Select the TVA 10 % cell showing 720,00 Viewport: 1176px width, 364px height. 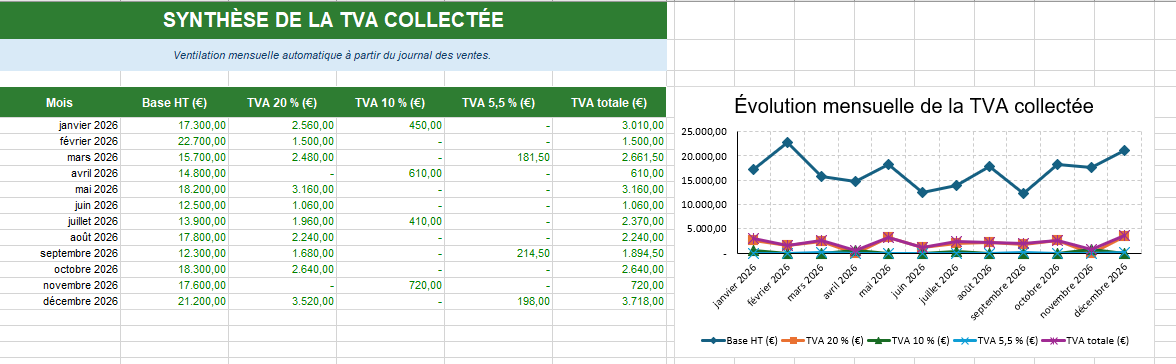click(x=390, y=285)
